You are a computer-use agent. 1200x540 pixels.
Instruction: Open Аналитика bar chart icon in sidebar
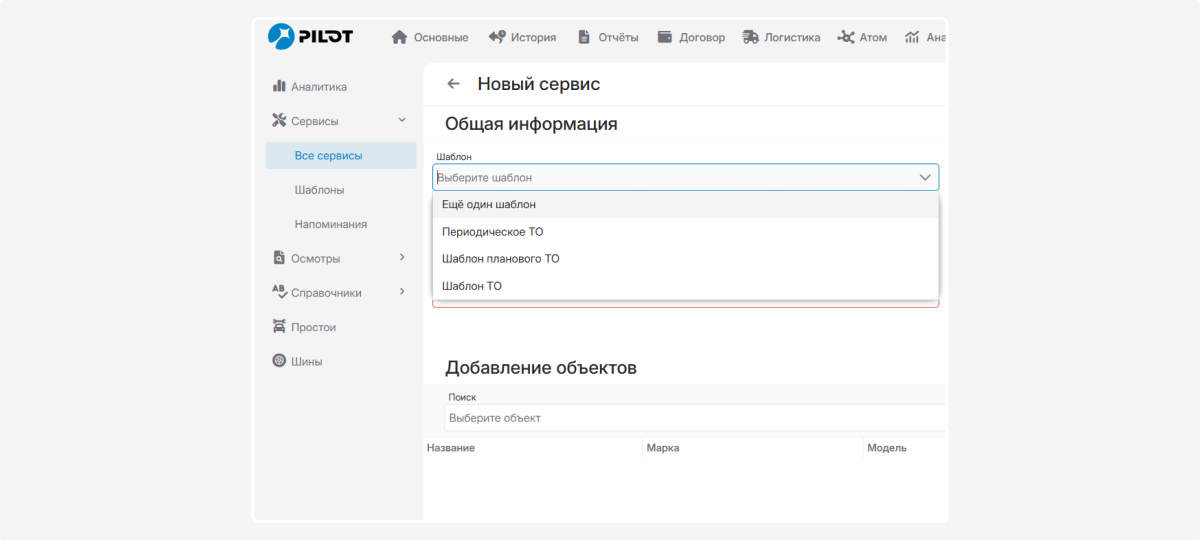coord(280,87)
